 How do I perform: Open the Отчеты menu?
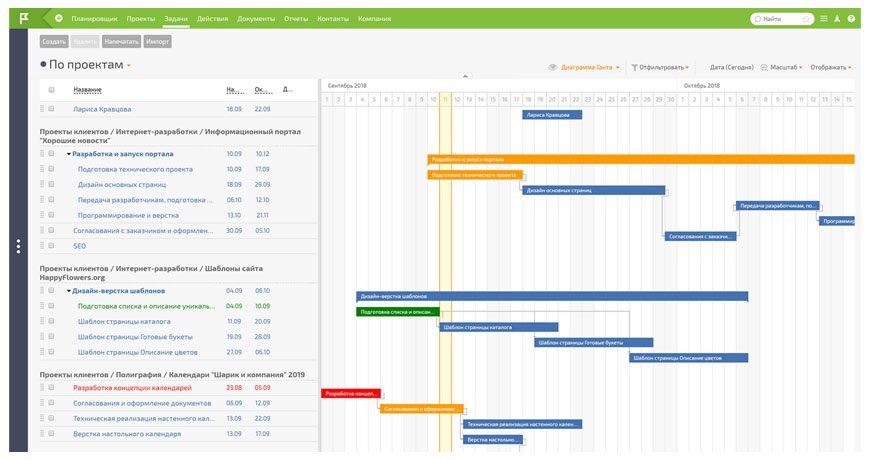296,18
